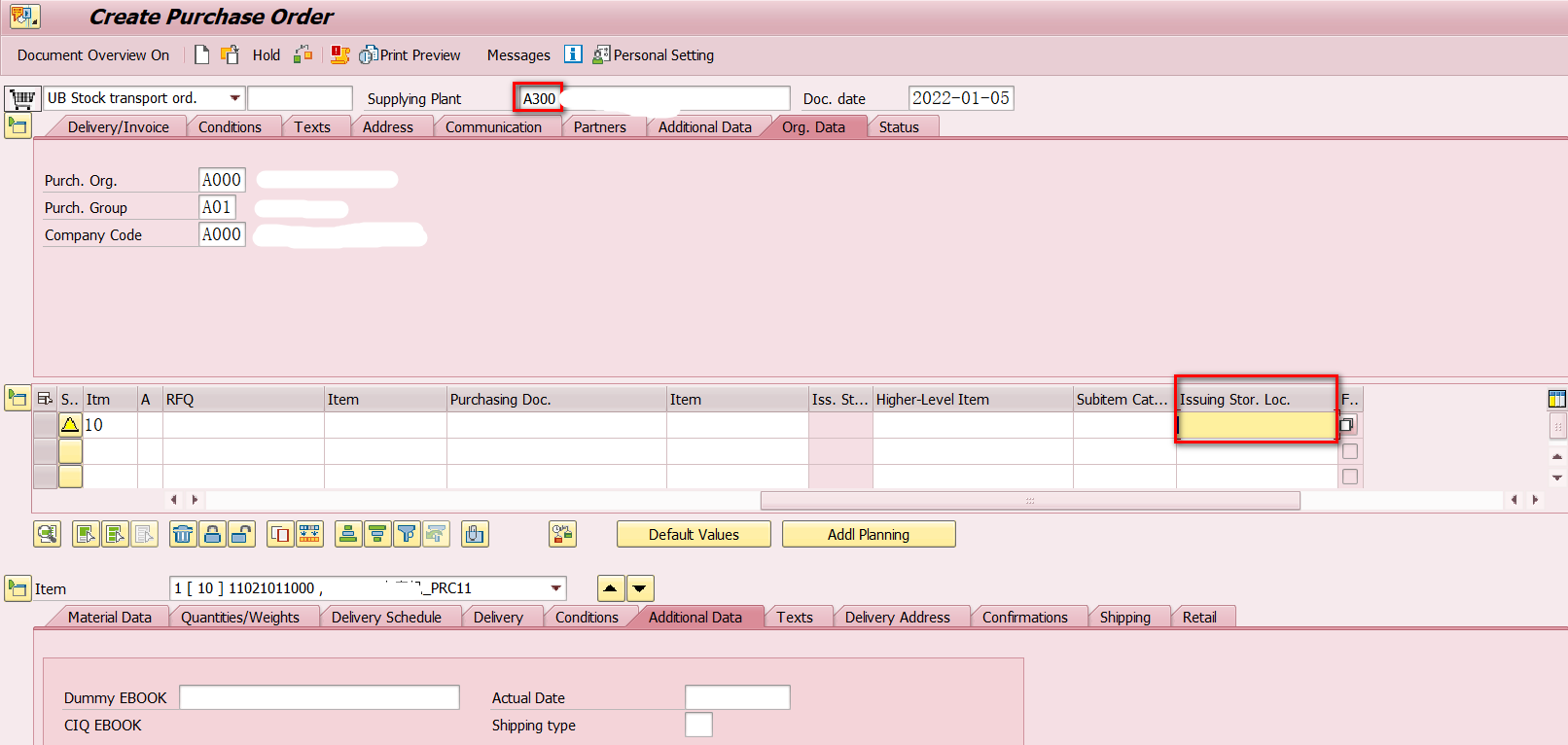Image resolution: width=1568 pixels, height=745 pixels.
Task: Open the UB Stock transport ord. dropdown
Action: coord(234,98)
